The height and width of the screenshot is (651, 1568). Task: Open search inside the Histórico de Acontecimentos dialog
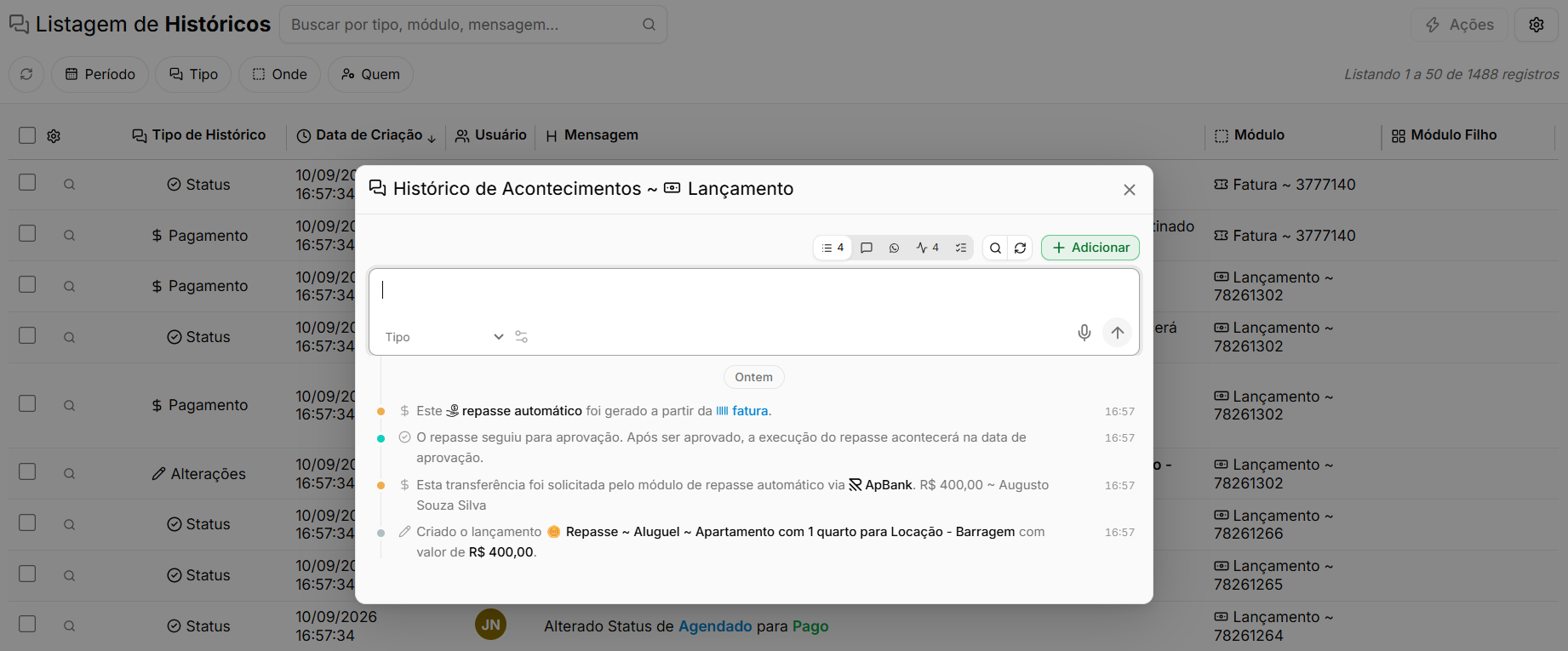click(x=995, y=248)
